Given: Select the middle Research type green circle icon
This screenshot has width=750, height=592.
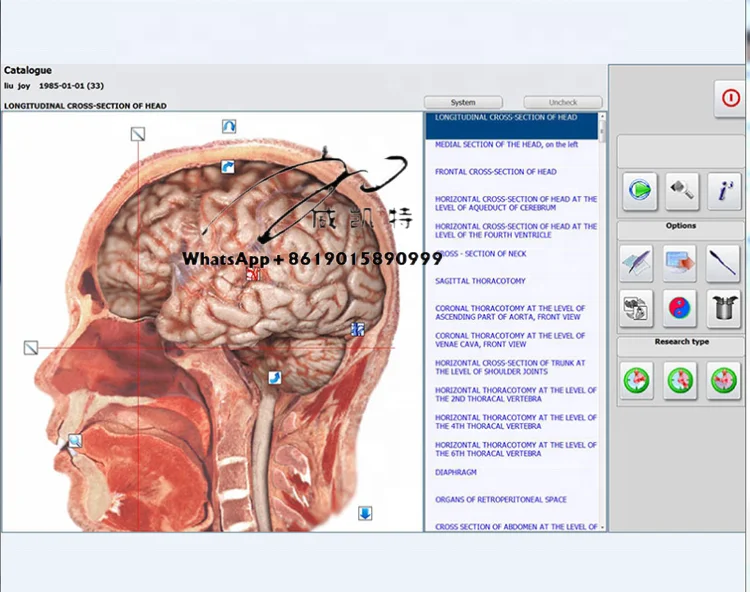Looking at the screenshot, I should (x=680, y=381).
